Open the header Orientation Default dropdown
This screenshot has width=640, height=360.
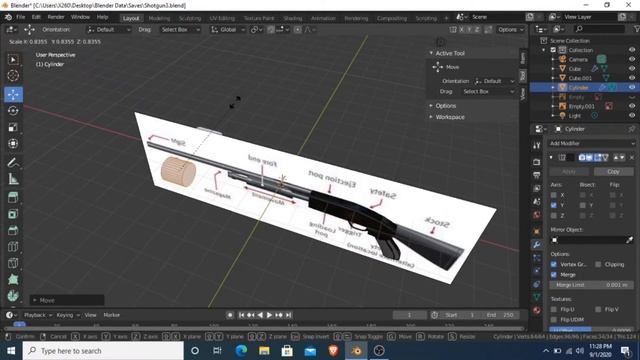point(109,29)
